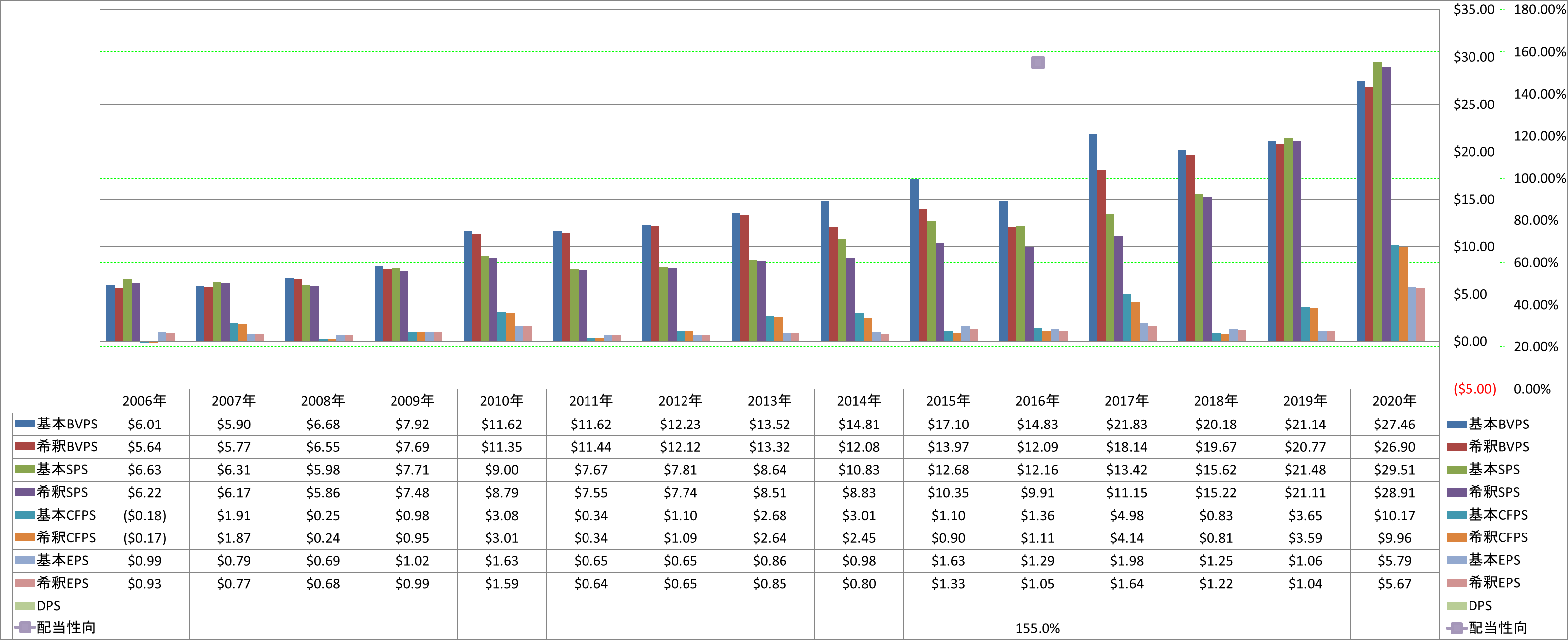Click the 希釈EPS row label on the left
Viewport: 1568px width, 640px height.
62,583
